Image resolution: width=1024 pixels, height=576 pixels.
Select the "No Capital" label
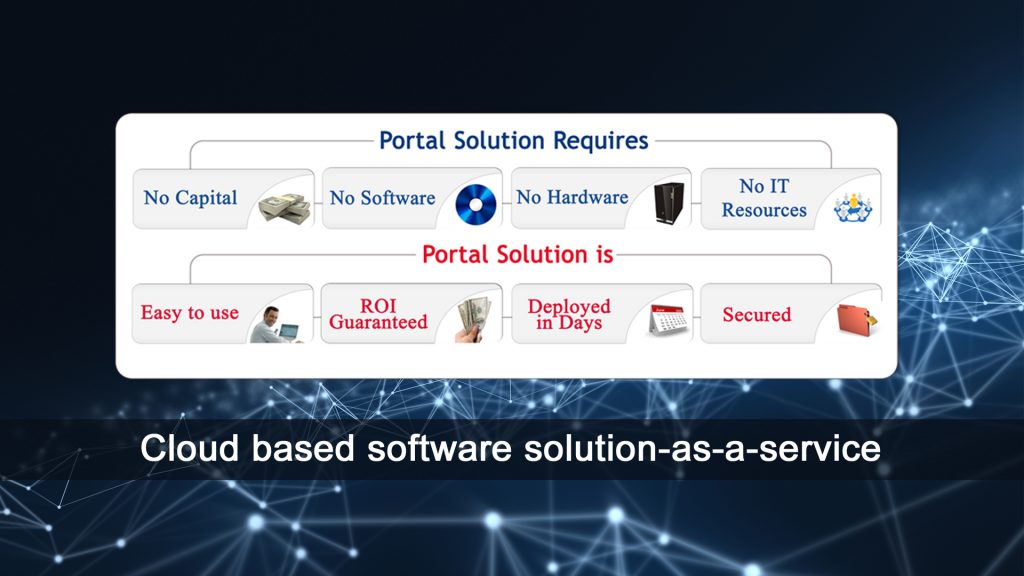[191, 198]
